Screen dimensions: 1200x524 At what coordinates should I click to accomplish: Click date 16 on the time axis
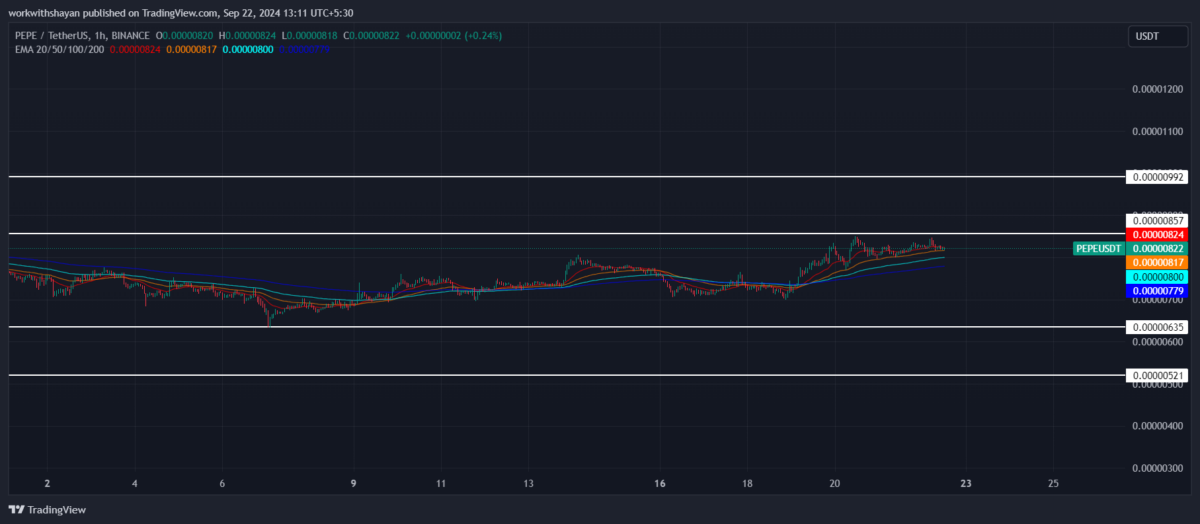[661, 483]
